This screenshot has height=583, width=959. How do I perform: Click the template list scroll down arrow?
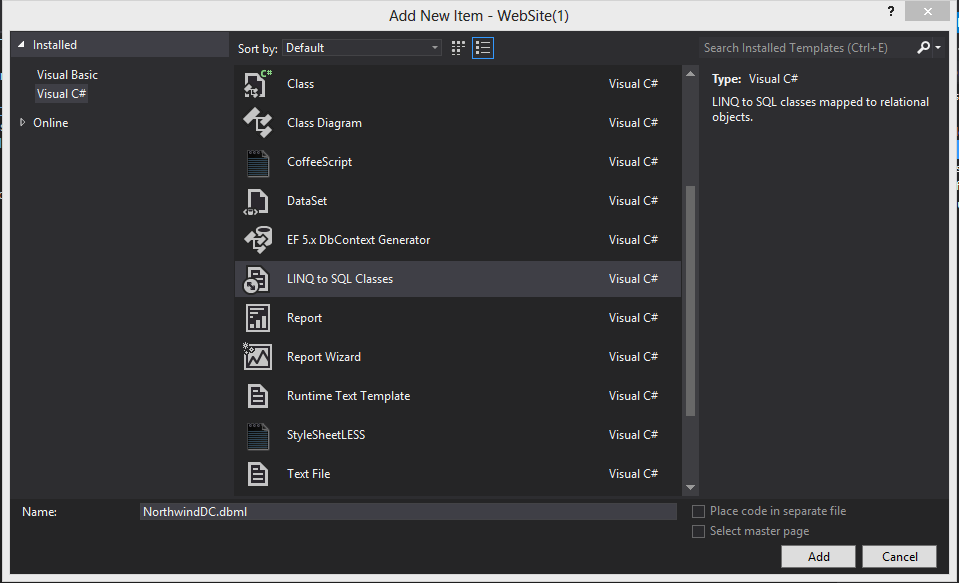click(691, 488)
